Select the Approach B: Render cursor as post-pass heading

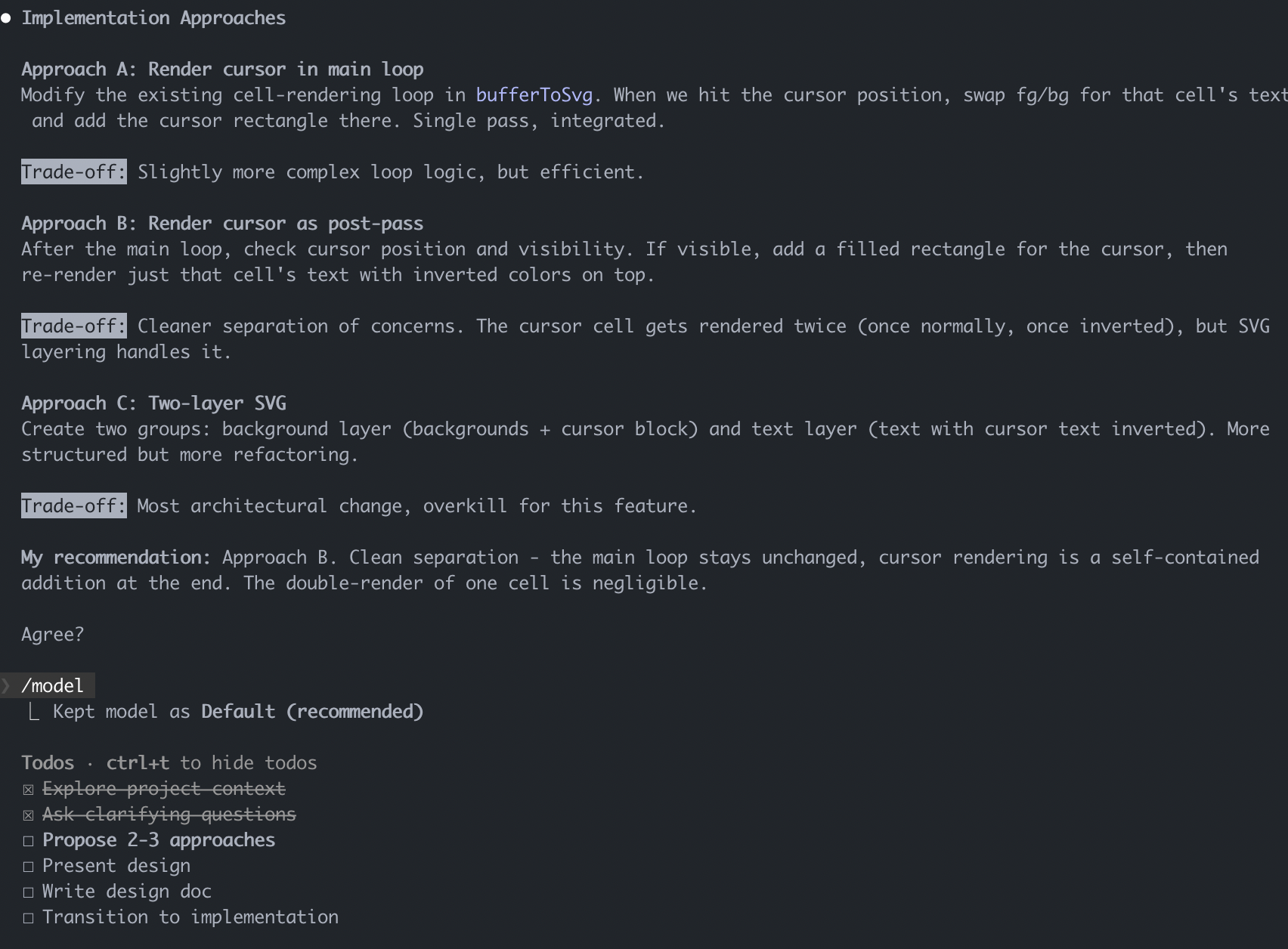(x=222, y=224)
